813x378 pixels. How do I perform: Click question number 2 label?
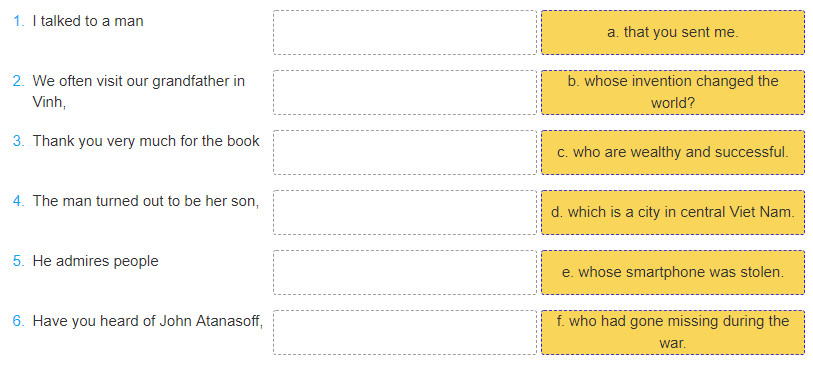19,81
